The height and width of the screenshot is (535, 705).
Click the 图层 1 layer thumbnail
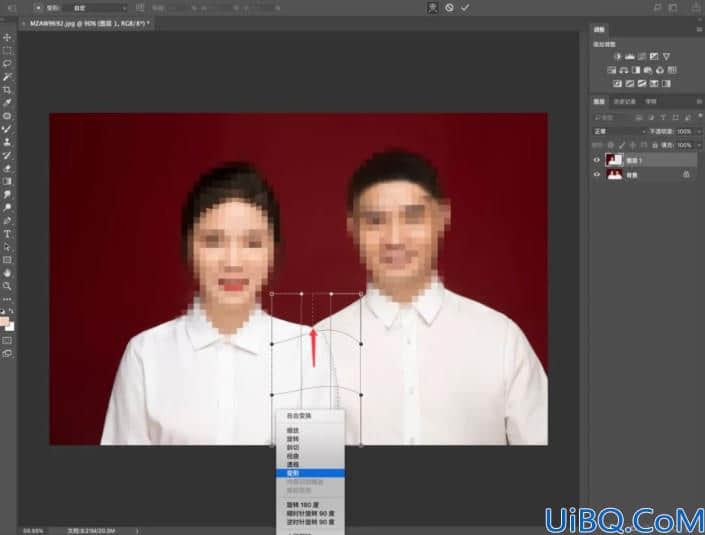(x=614, y=160)
